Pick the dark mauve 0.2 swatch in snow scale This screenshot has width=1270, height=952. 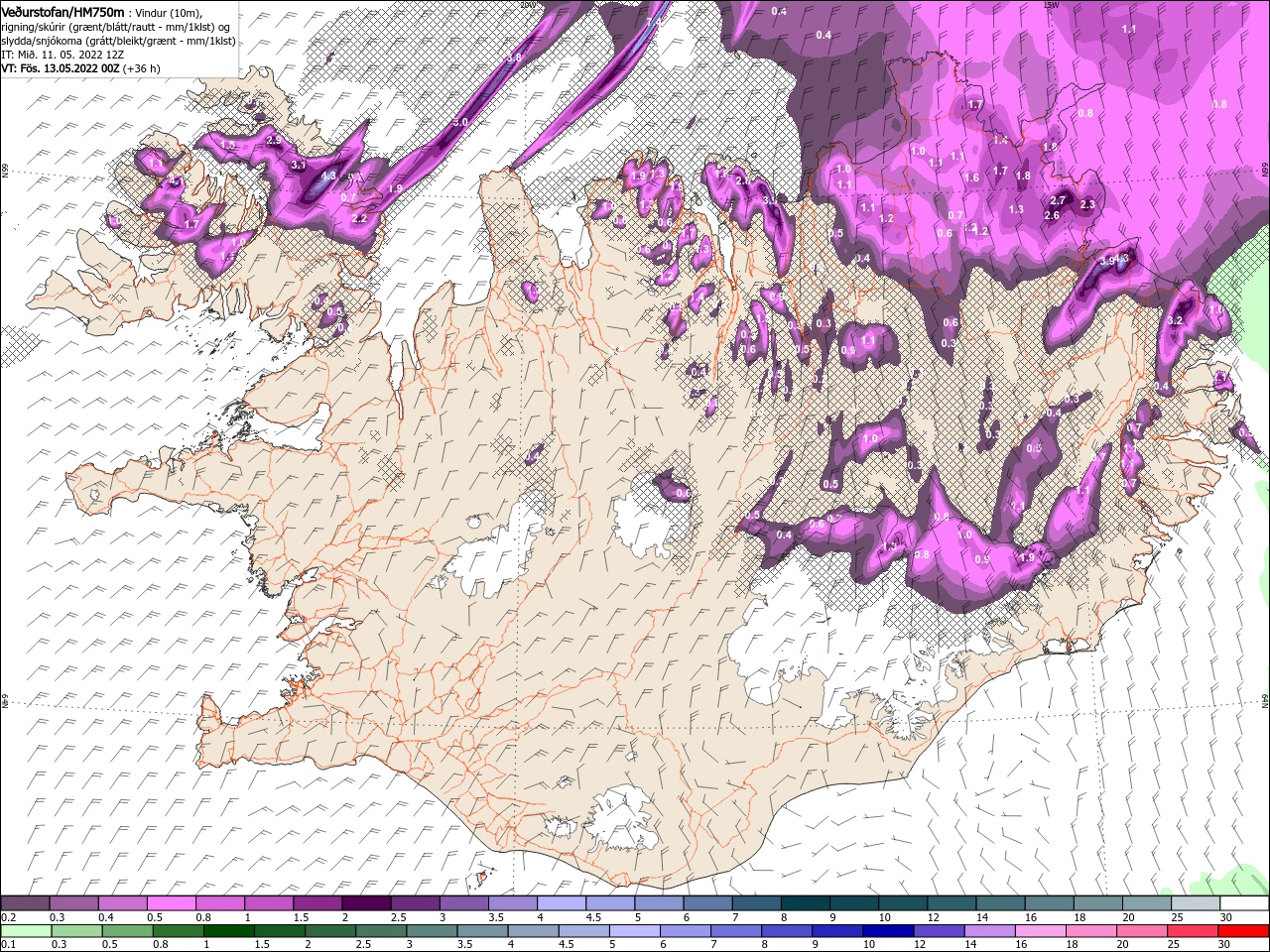click(25, 902)
